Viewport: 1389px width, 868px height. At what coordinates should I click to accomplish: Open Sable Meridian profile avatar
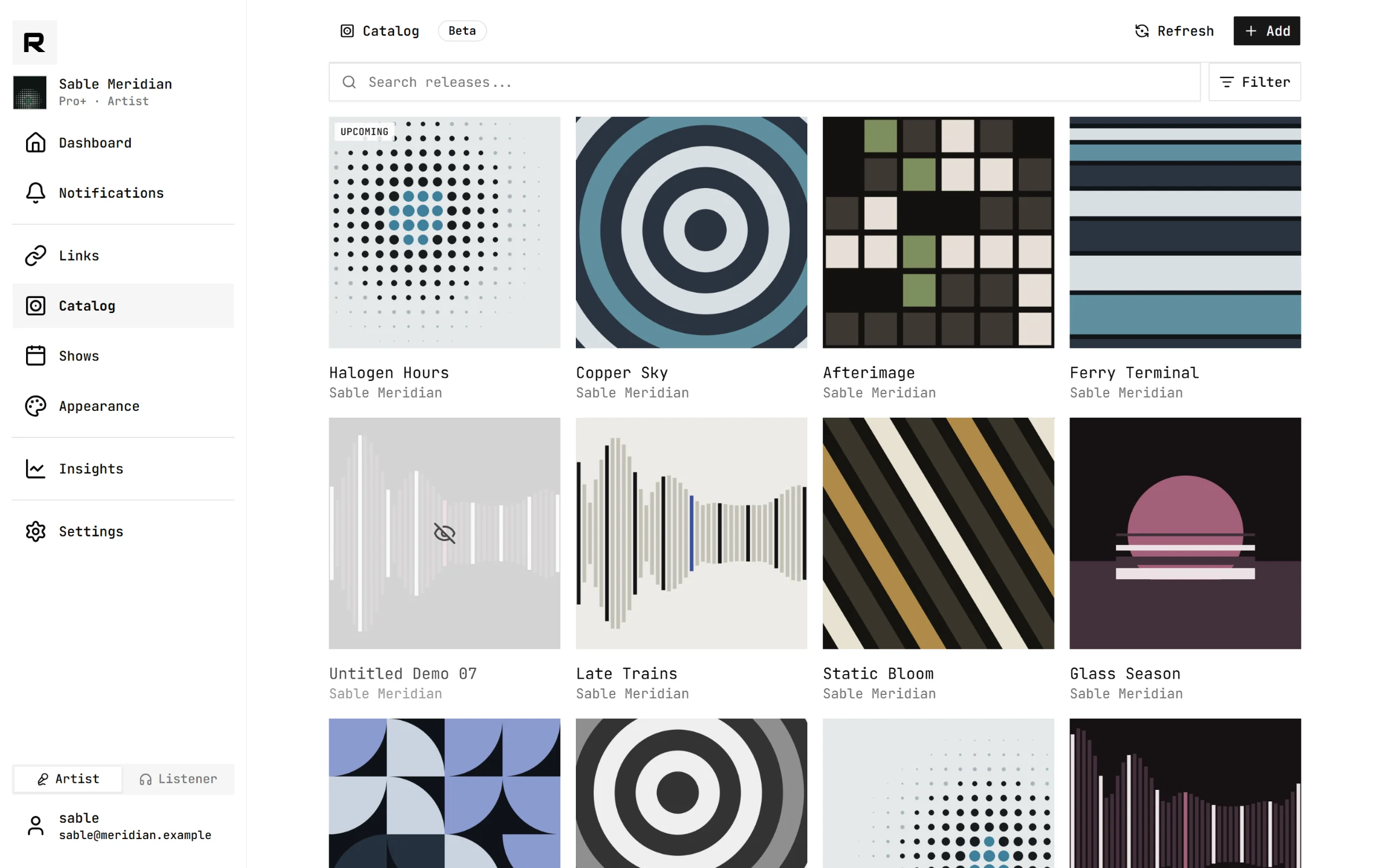[30, 93]
